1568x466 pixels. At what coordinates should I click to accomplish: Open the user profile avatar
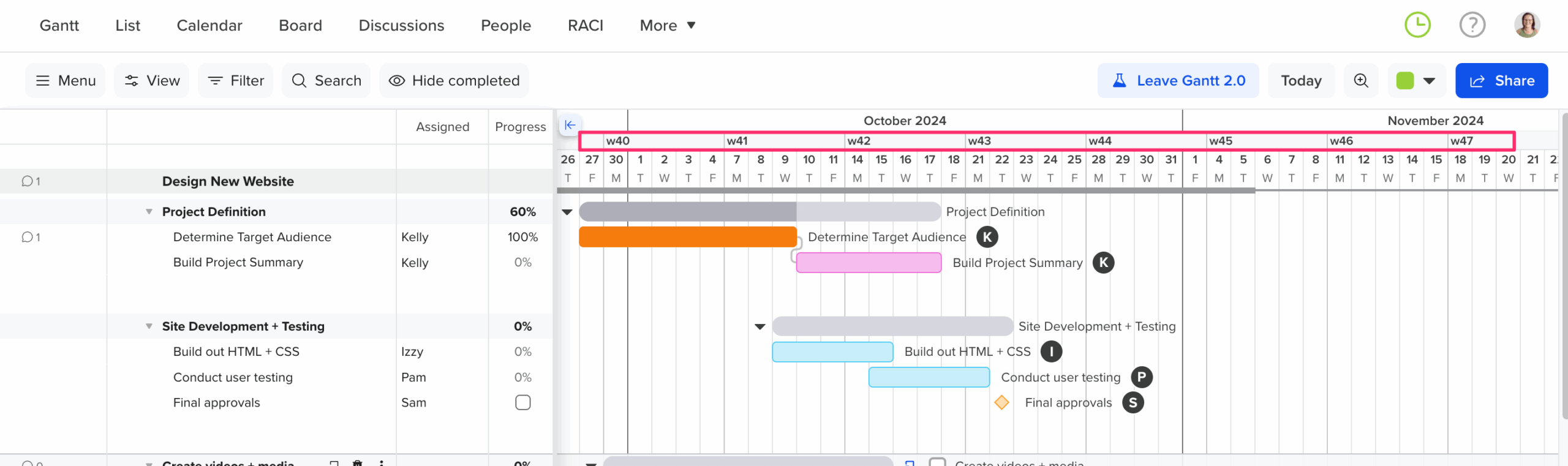click(x=1526, y=25)
